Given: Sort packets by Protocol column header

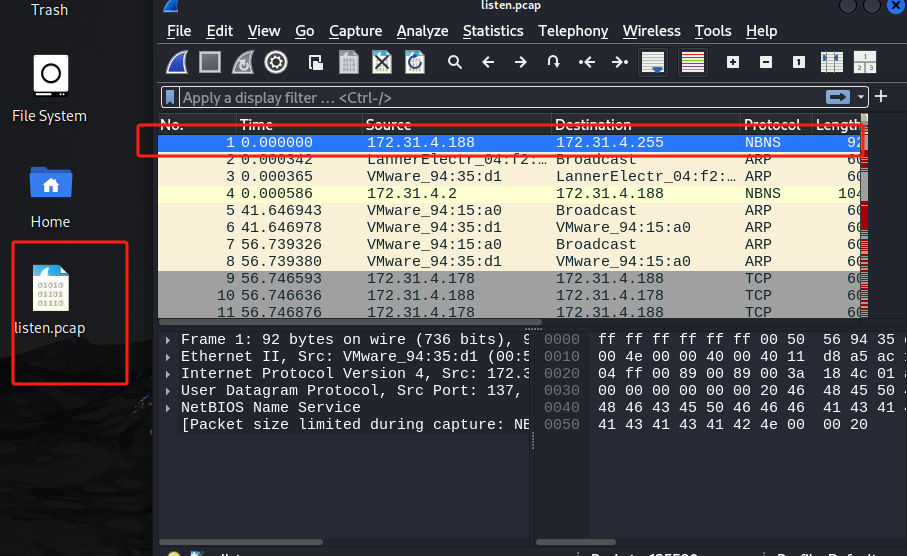Looking at the screenshot, I should (x=776, y=124).
